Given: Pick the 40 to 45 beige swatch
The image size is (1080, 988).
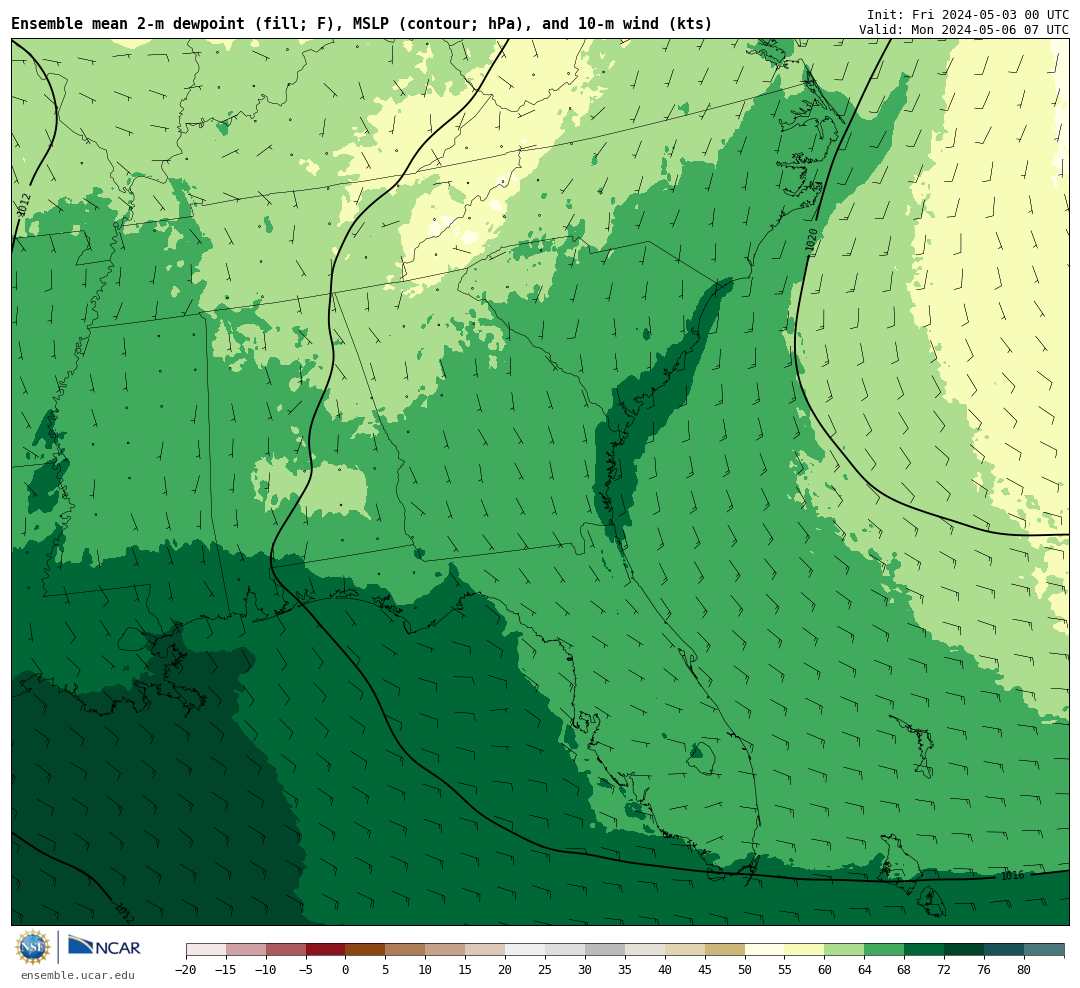Looking at the screenshot, I should (x=685, y=950).
